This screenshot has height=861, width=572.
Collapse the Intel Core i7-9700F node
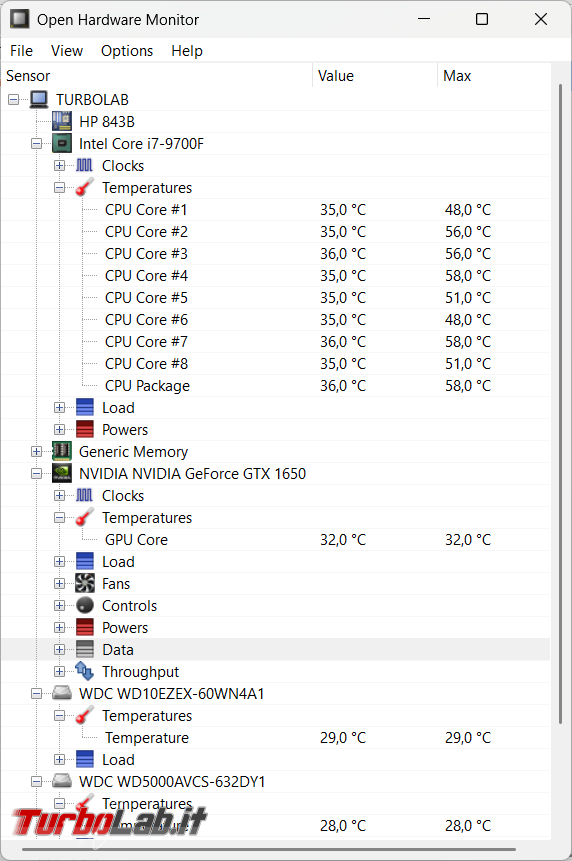(37, 143)
